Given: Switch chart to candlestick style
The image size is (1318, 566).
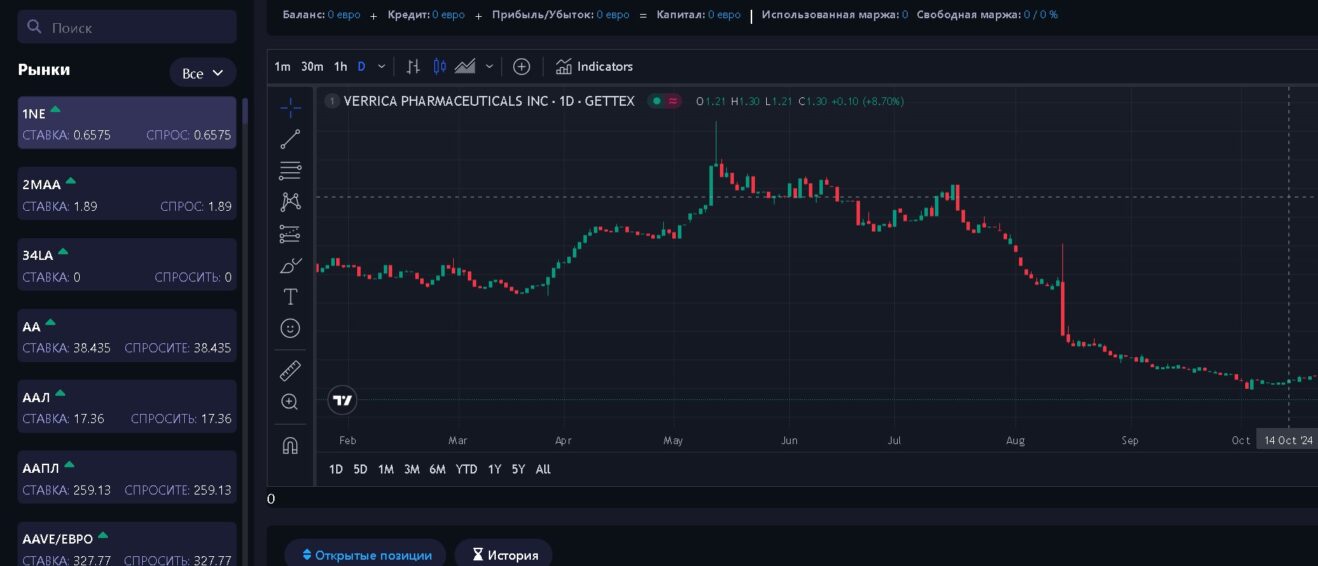Looking at the screenshot, I should 440,67.
